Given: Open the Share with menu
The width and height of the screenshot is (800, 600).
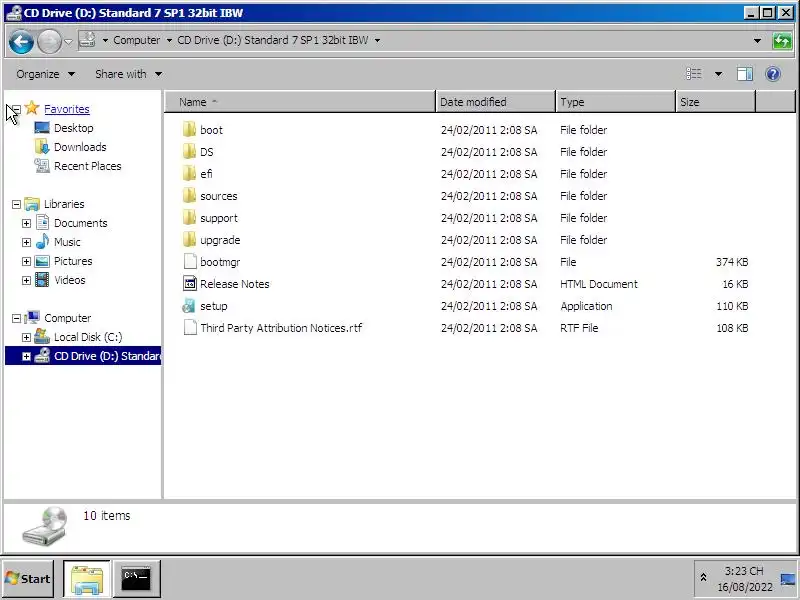Looking at the screenshot, I should 129,74.
